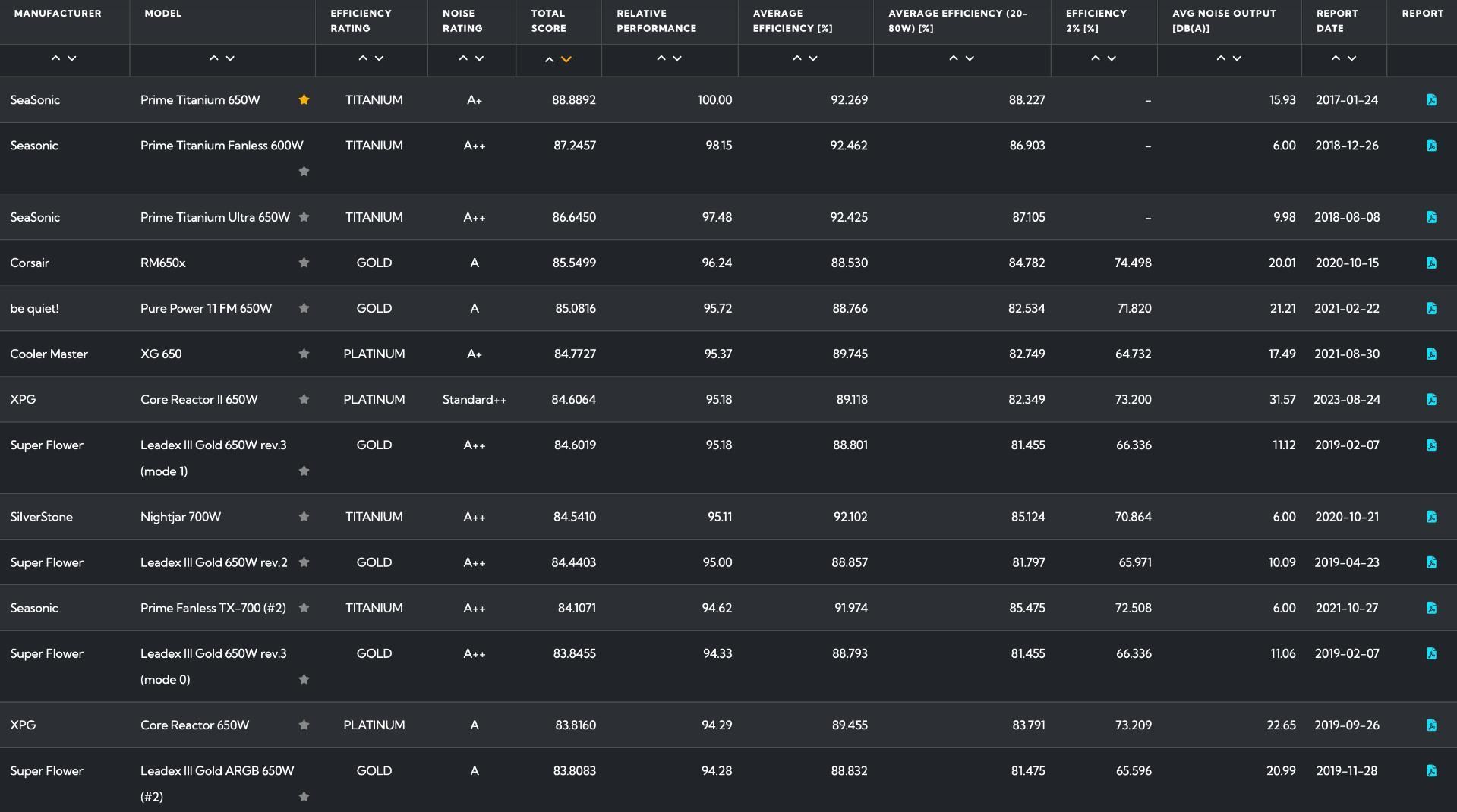Sort Noise Rating ascending
The image size is (1457, 812).
[x=463, y=58]
